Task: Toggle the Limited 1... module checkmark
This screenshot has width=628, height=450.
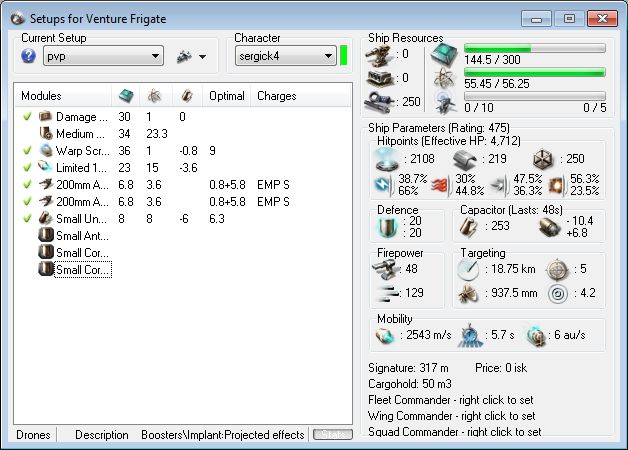Action: point(27,167)
